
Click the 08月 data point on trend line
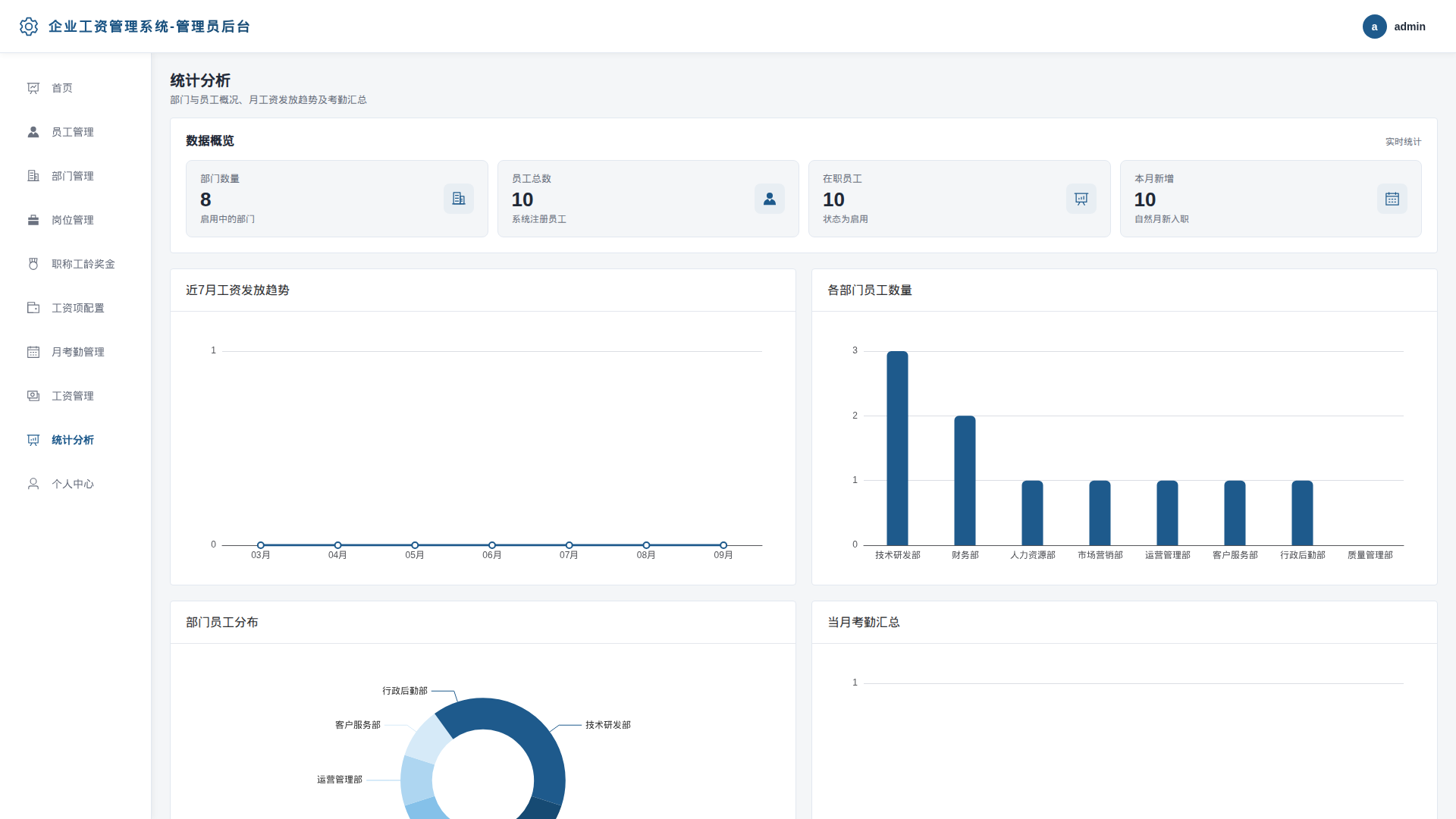pyautogui.click(x=646, y=545)
